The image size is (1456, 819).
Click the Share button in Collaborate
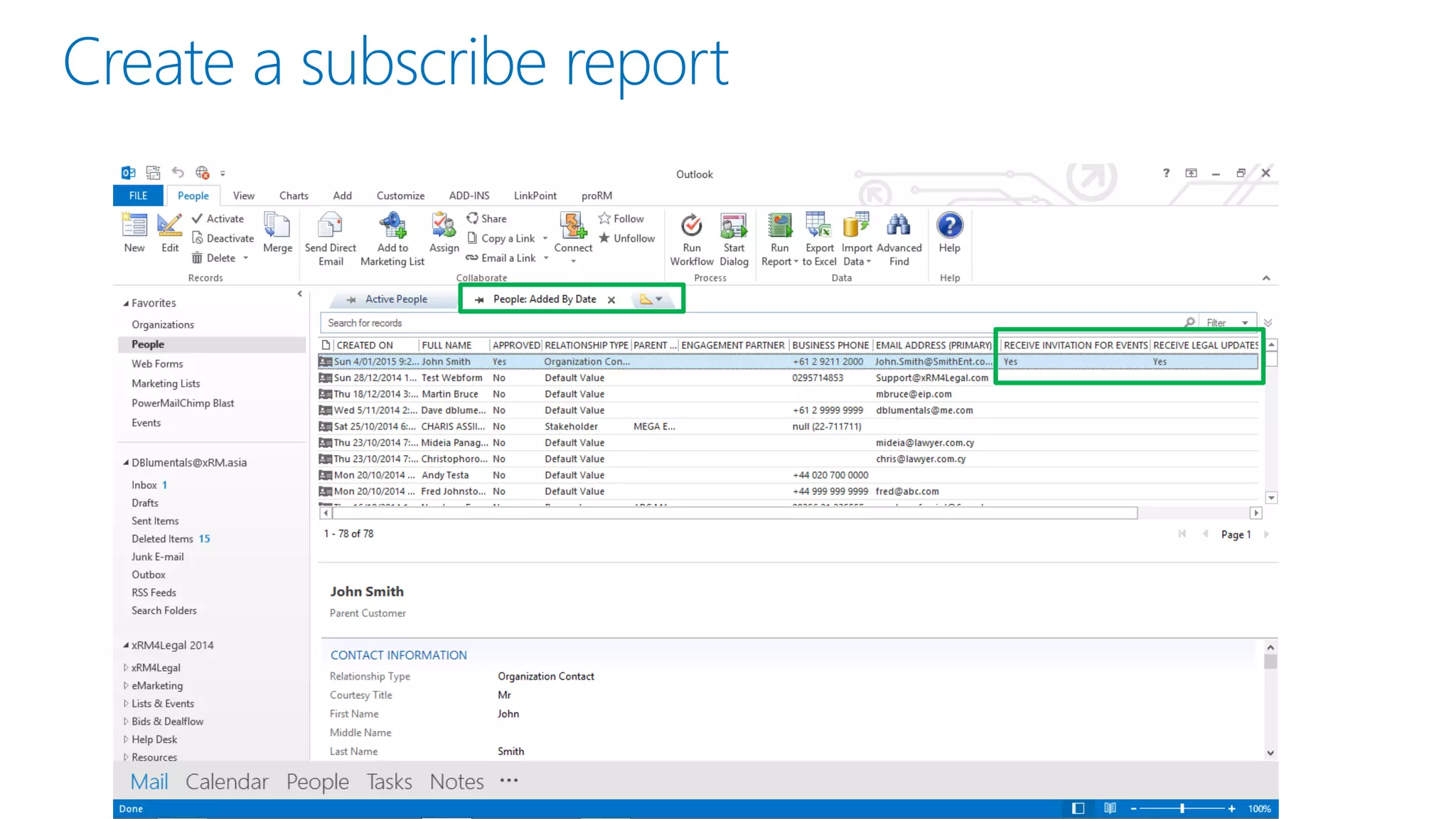(486, 219)
